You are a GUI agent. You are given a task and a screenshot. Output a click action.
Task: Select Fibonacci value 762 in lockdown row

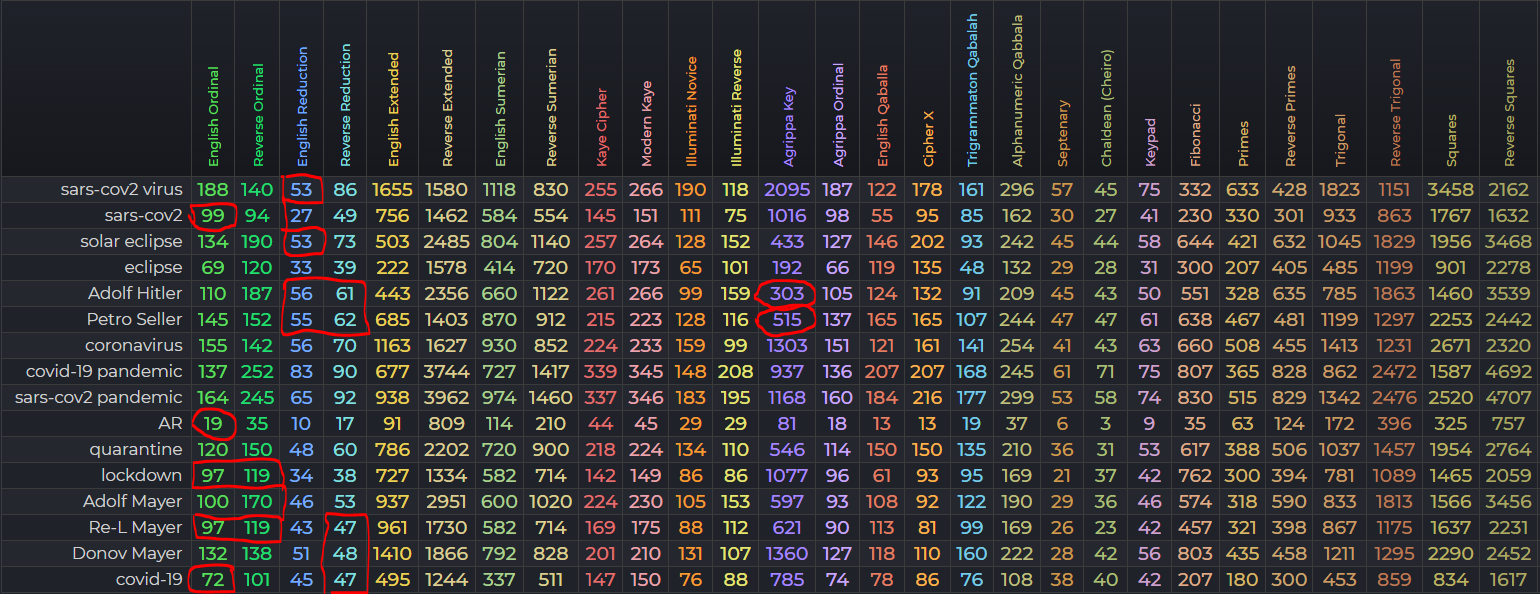tap(1195, 475)
